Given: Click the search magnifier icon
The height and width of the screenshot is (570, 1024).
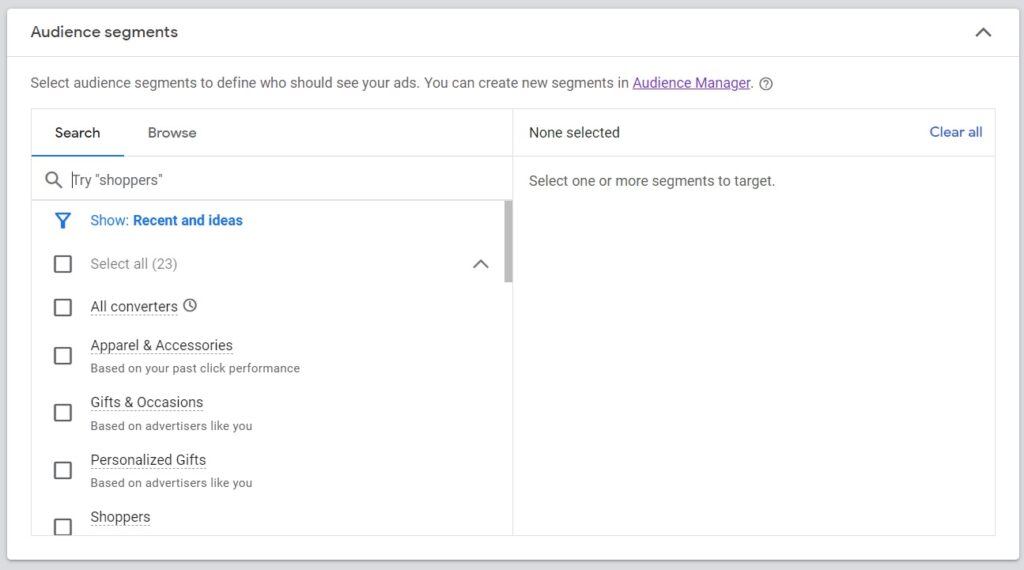Looking at the screenshot, I should pyautogui.click(x=54, y=180).
